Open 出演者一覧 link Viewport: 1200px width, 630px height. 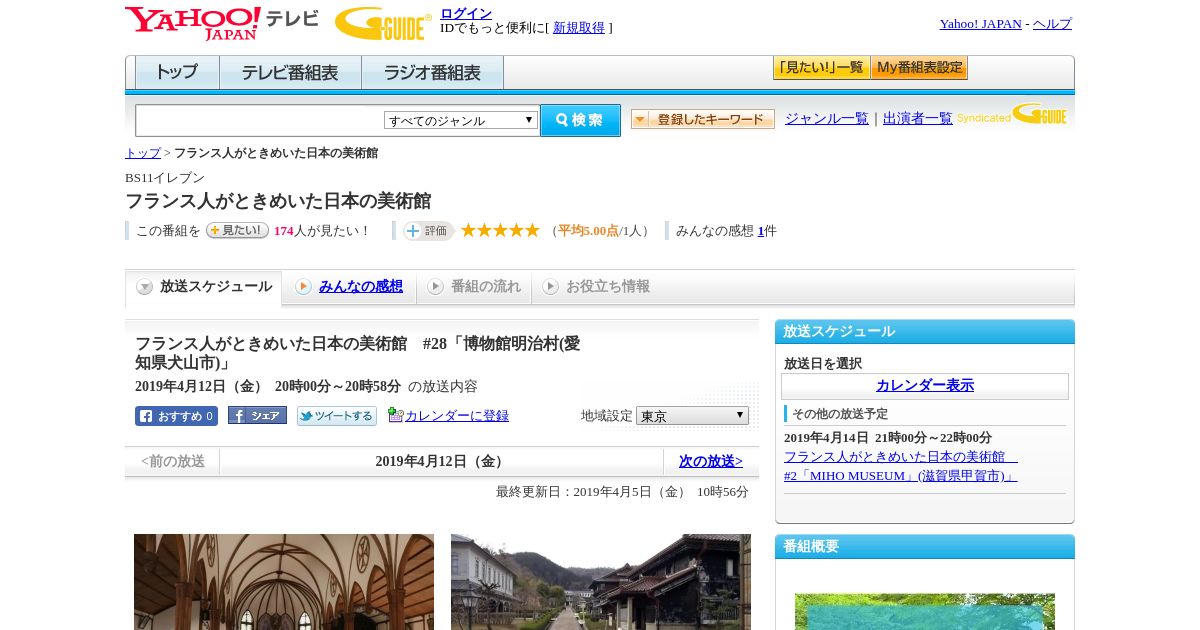918,118
